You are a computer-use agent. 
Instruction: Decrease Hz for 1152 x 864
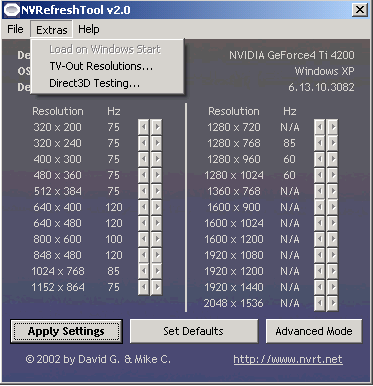pos(144,287)
